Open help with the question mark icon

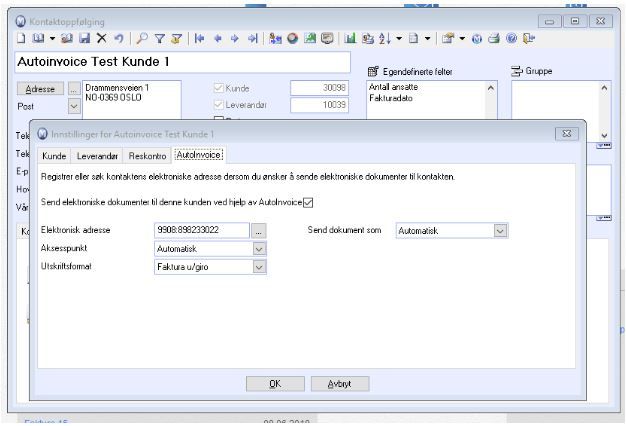click(x=511, y=38)
